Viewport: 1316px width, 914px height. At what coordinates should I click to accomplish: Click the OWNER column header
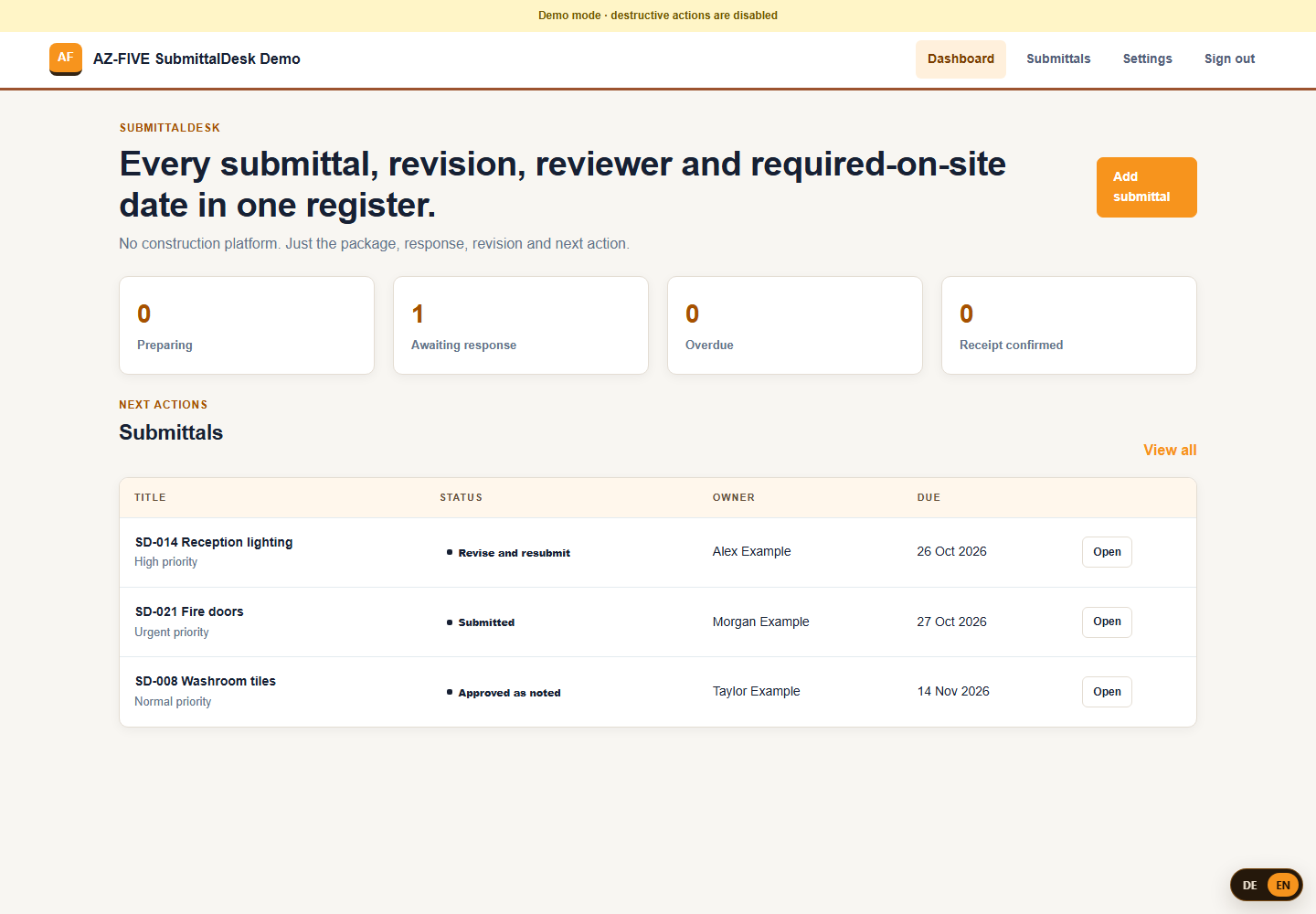pyautogui.click(x=734, y=497)
